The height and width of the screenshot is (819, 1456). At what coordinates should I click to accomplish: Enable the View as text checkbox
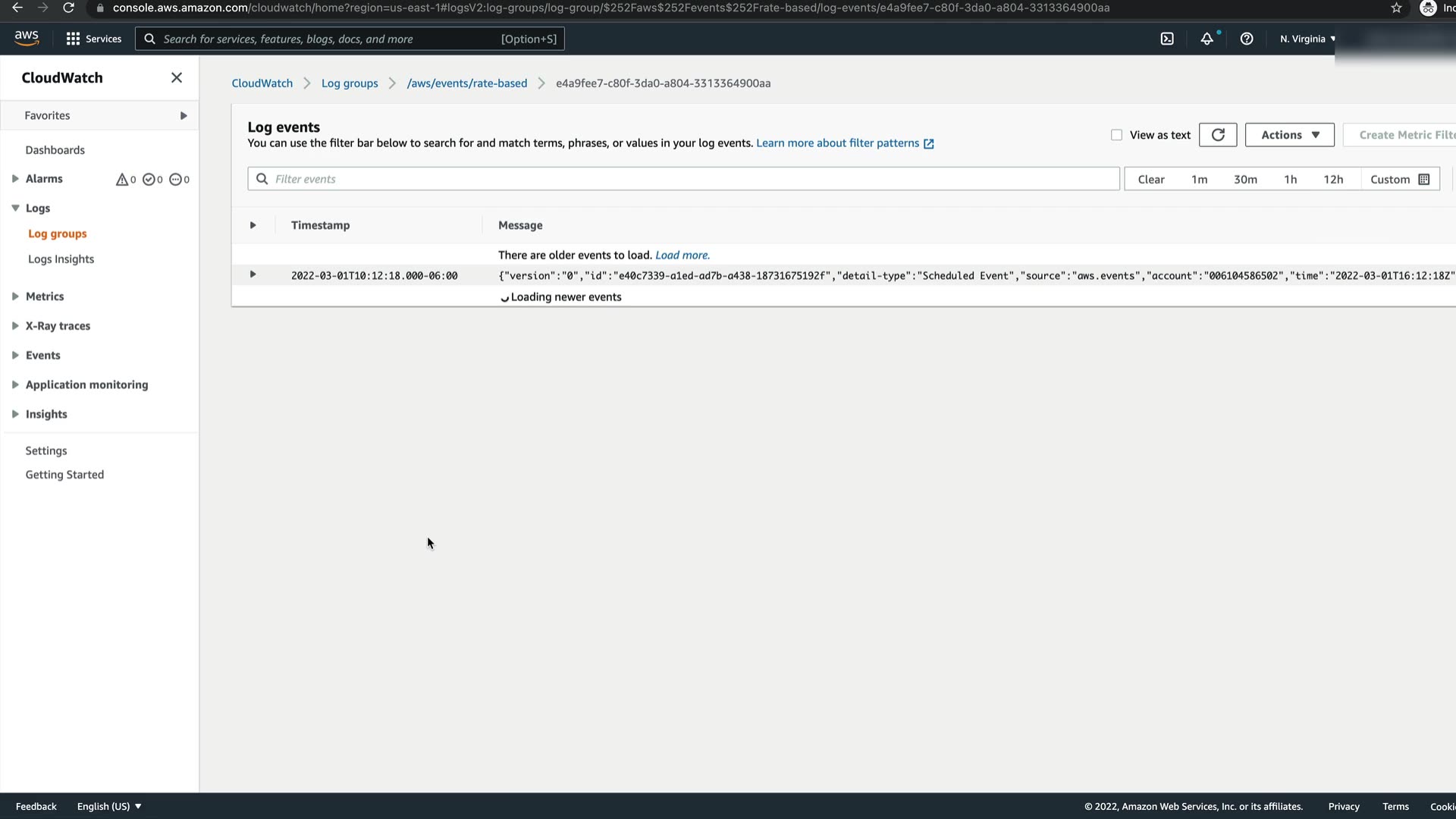[x=1116, y=135]
